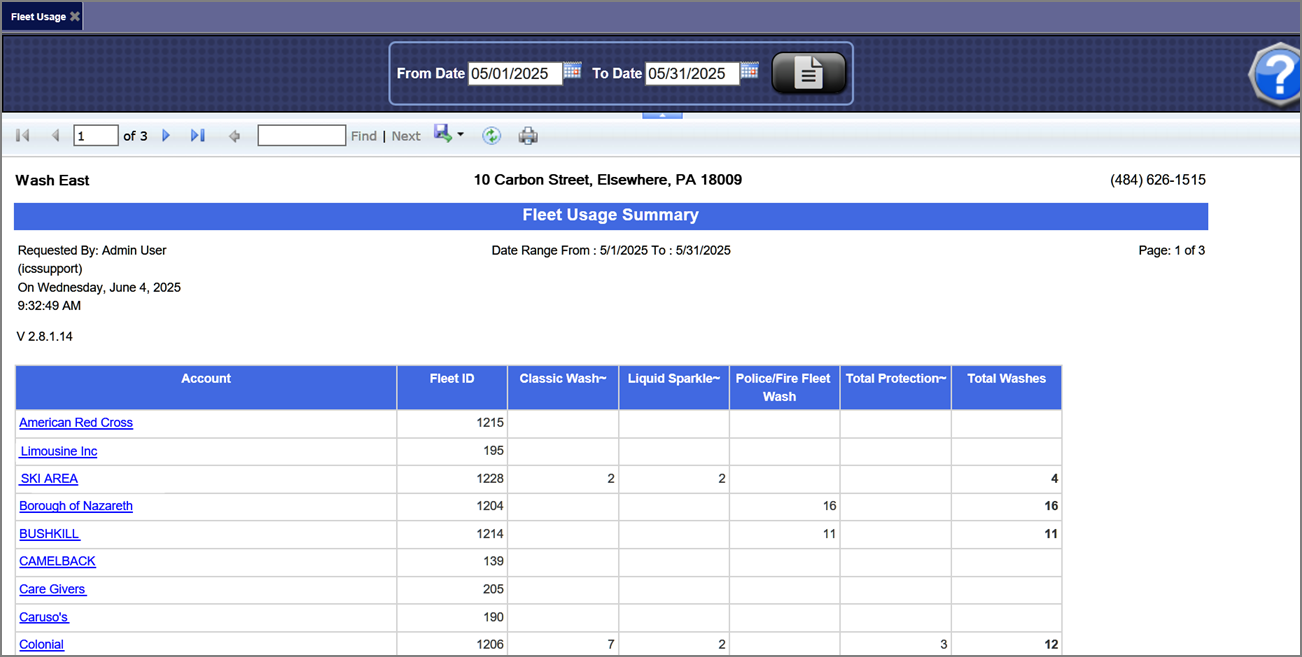Click the To Date input field
This screenshot has width=1302, height=657.
[x=692, y=74]
